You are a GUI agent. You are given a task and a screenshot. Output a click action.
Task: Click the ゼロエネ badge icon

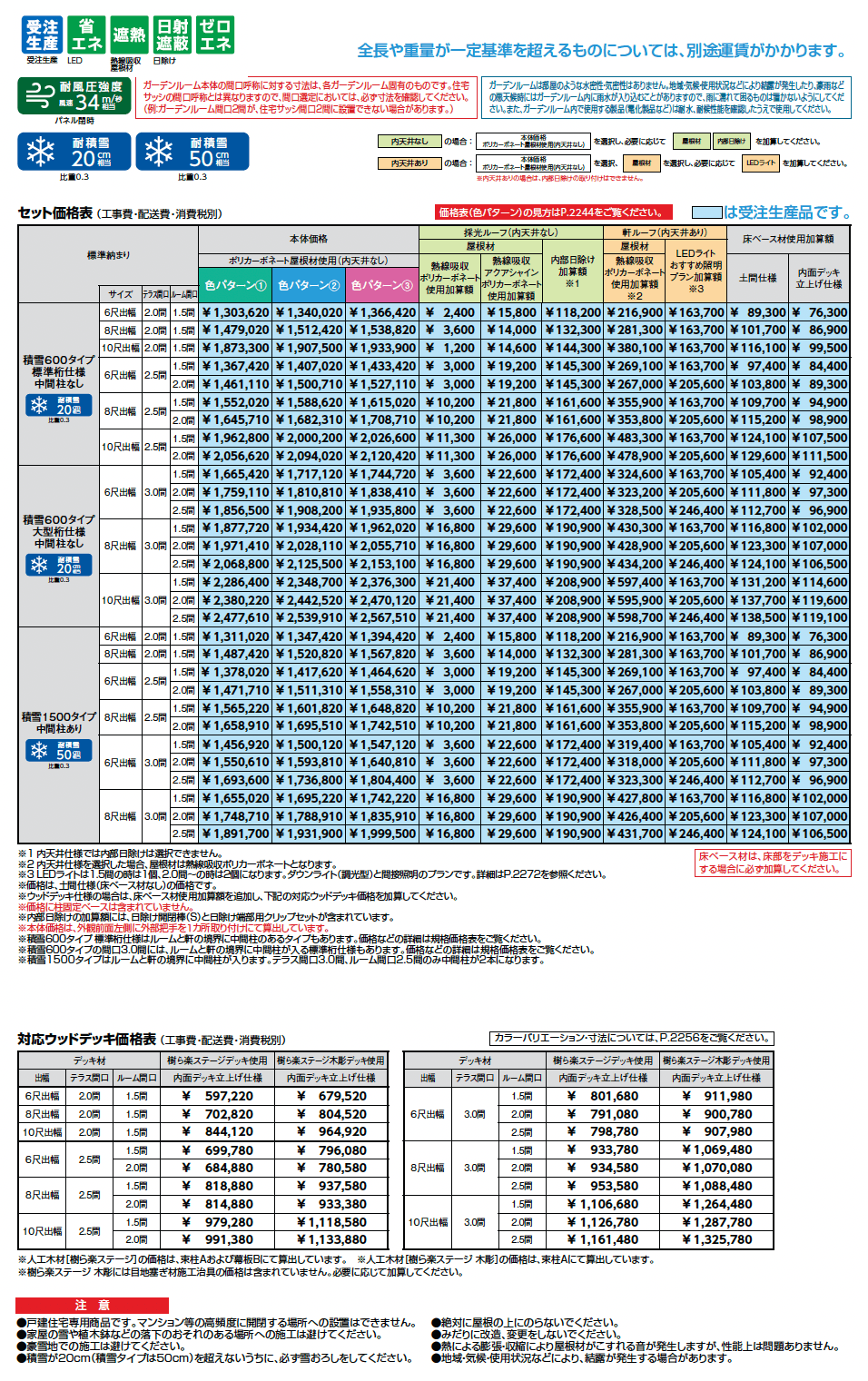[x=215, y=35]
